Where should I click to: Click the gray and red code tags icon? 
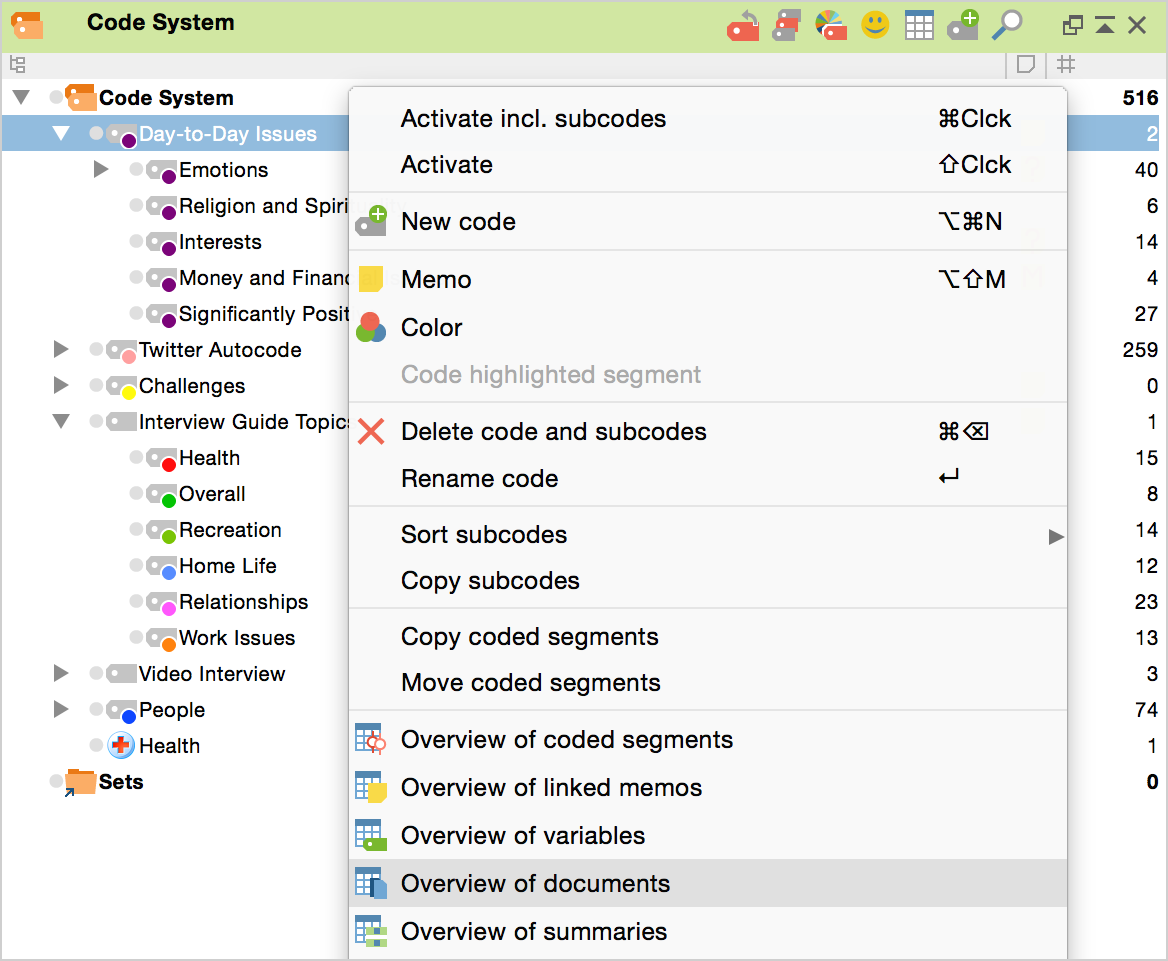tap(786, 26)
